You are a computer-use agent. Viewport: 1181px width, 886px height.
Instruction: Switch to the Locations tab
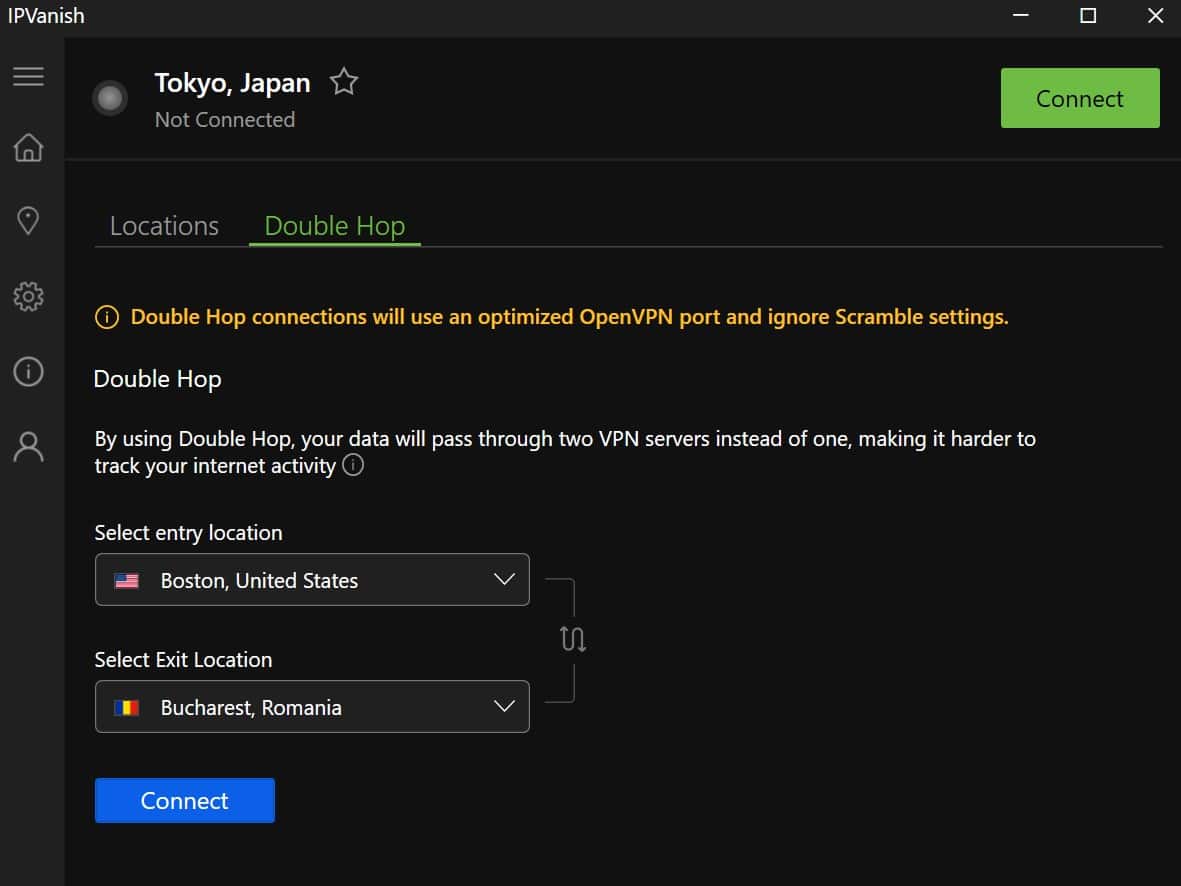click(164, 226)
